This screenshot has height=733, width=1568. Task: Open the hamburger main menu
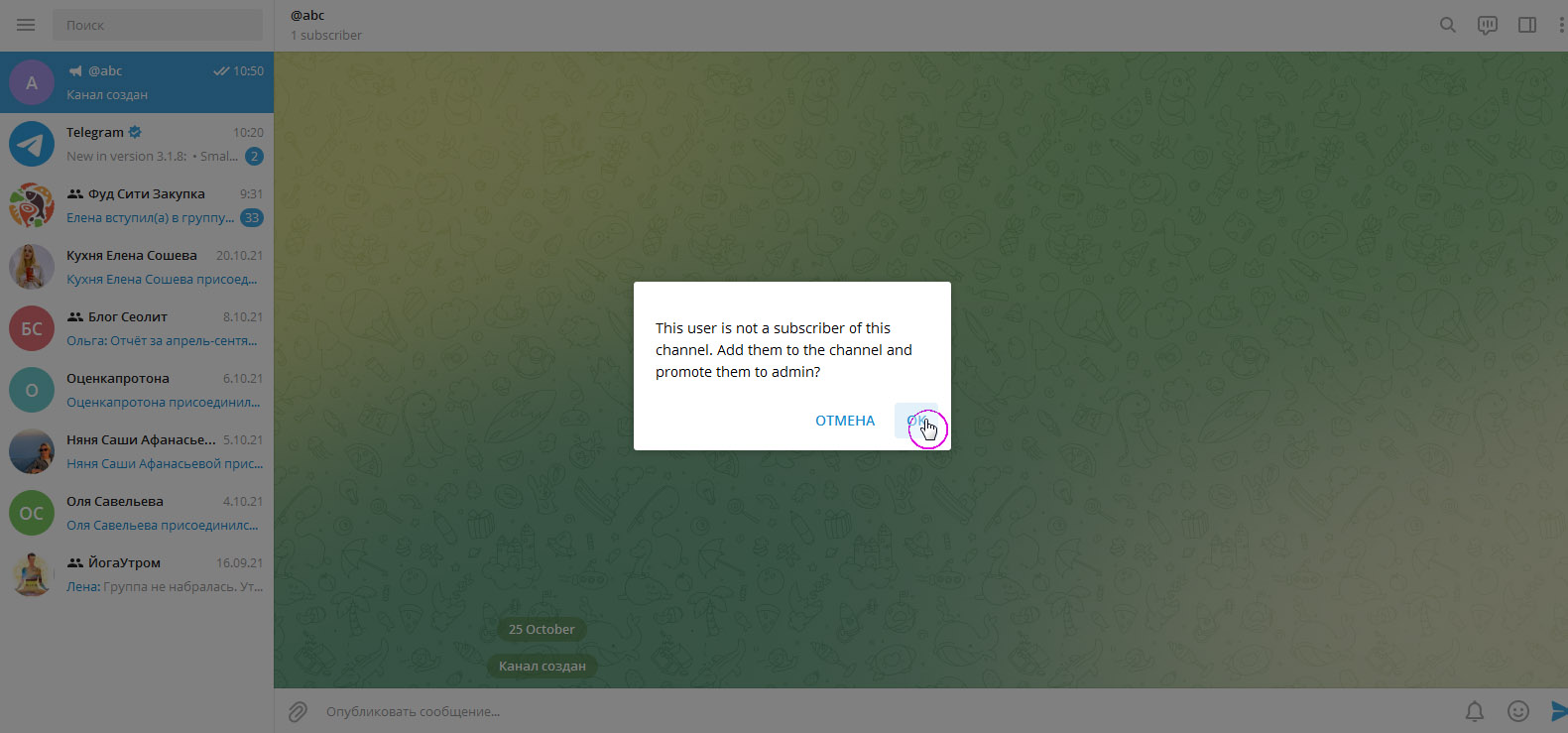26,25
